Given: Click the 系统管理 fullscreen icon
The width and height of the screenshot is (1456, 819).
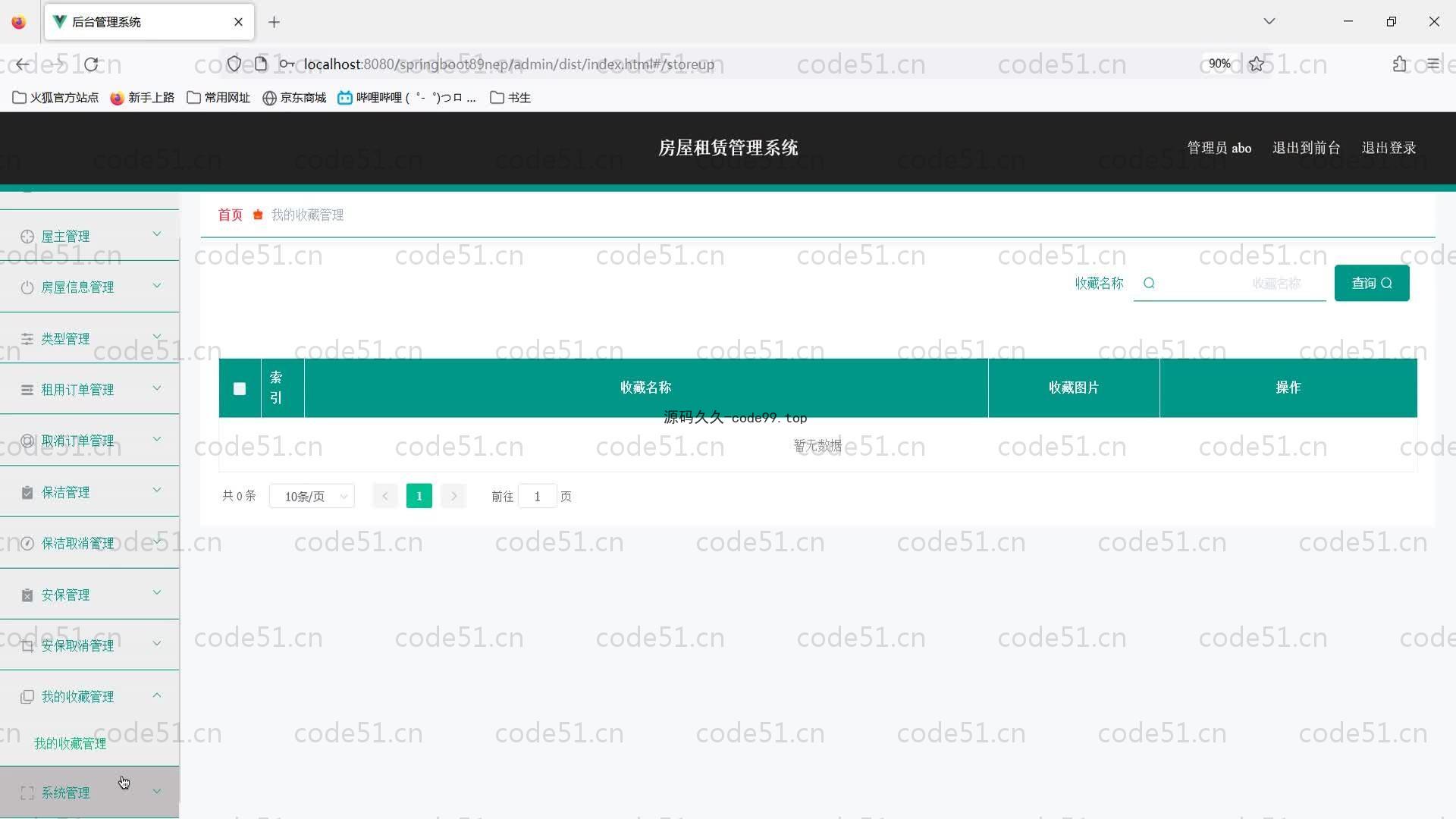Looking at the screenshot, I should (27, 793).
